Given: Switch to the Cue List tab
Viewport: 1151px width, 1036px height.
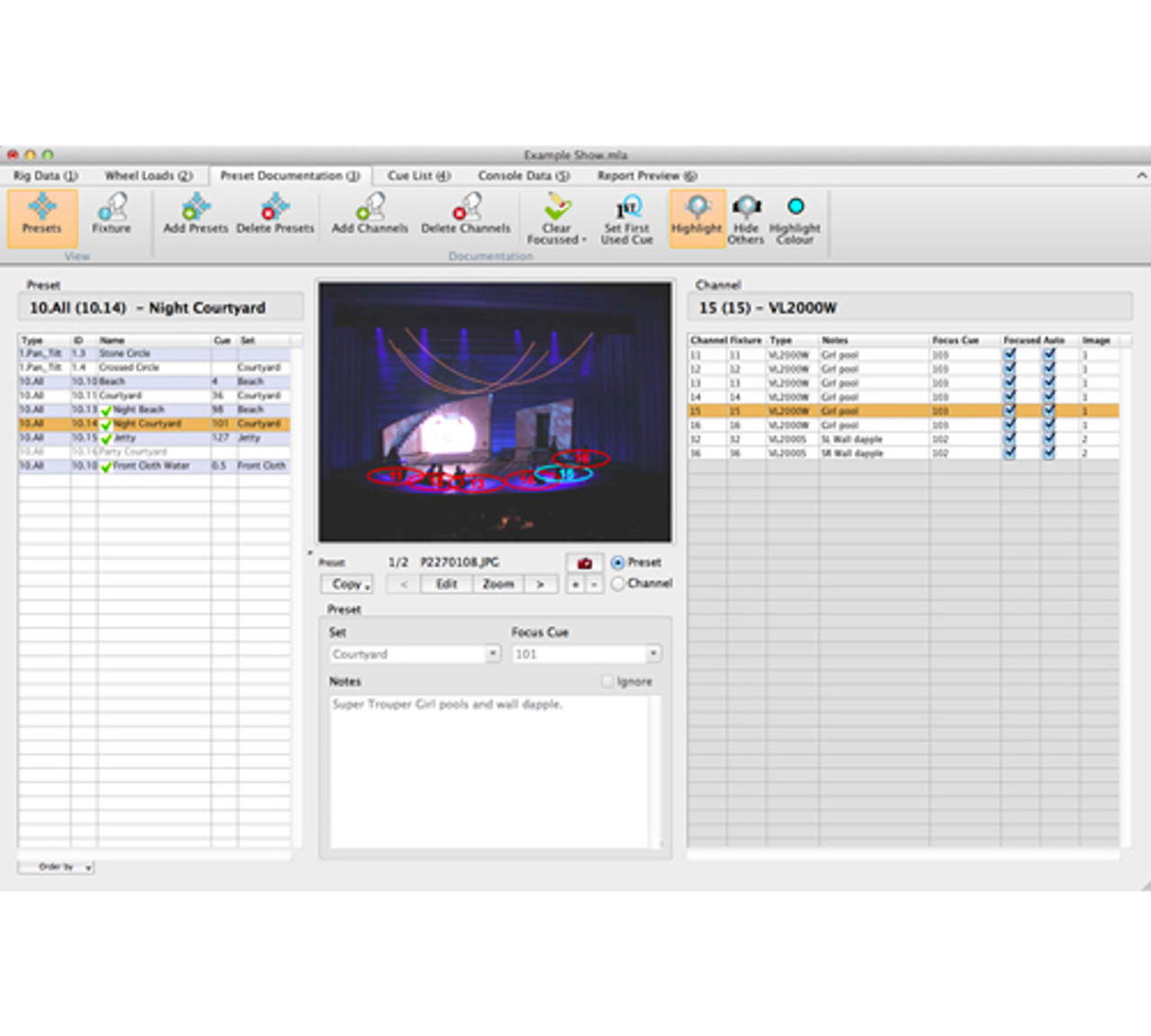Looking at the screenshot, I should [418, 175].
